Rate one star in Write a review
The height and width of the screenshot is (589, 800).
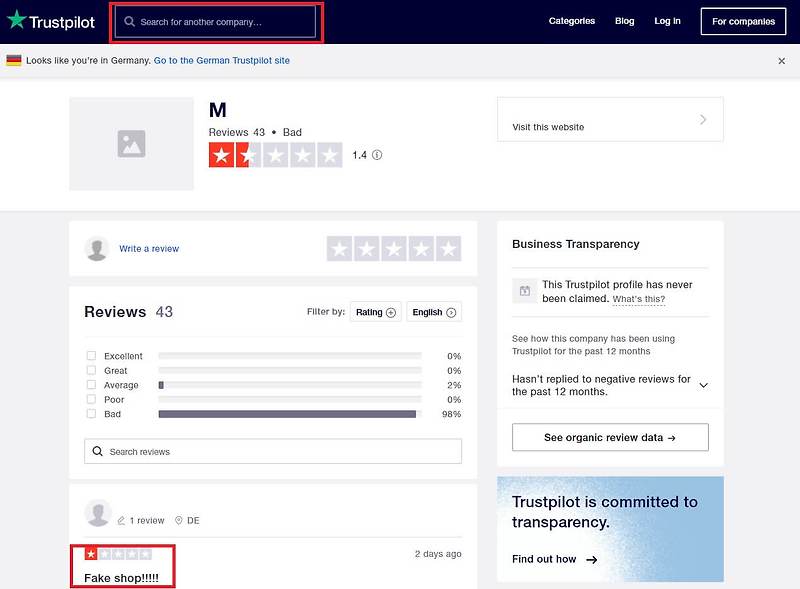point(339,249)
